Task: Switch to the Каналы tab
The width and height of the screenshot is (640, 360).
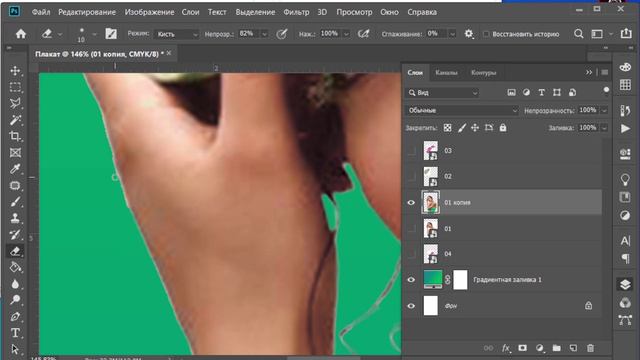Action: 446,73
